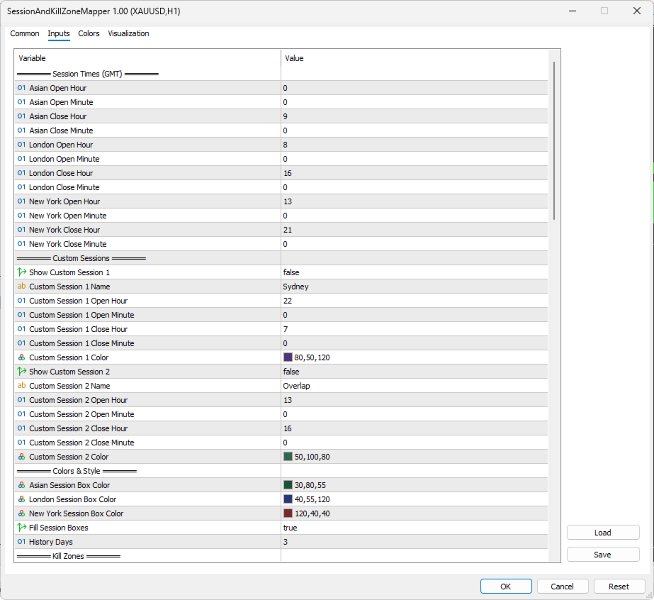
Task: Click the color icon beside Asian Session Box Color
Action: pyautogui.click(x=22, y=485)
